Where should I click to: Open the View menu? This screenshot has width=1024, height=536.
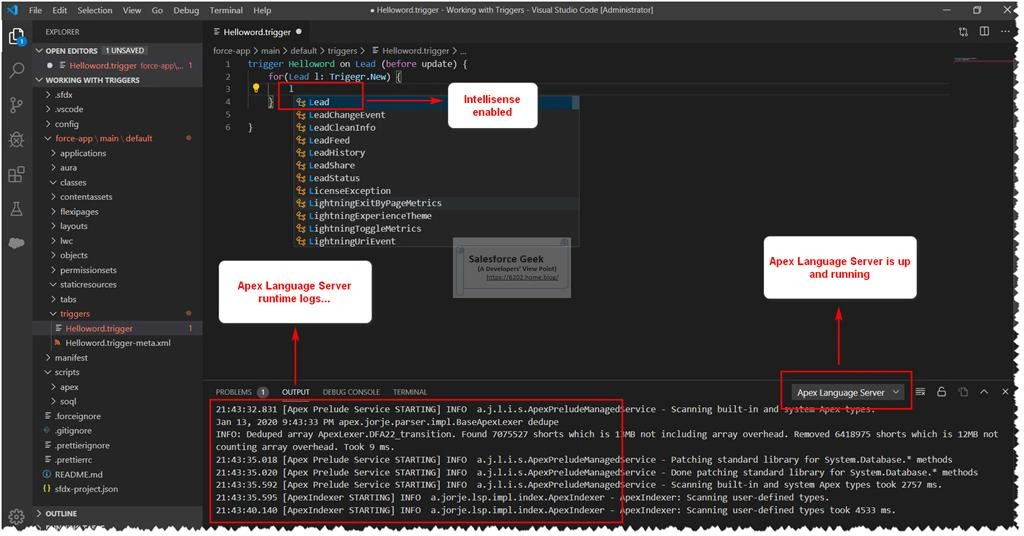[x=131, y=10]
